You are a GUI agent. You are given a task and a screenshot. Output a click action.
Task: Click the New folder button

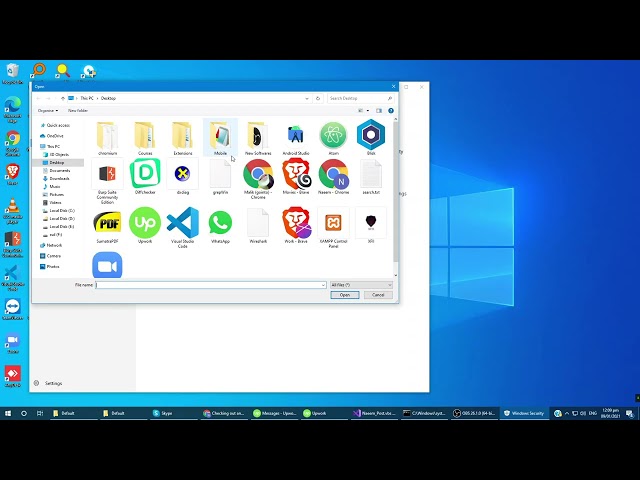(78, 111)
